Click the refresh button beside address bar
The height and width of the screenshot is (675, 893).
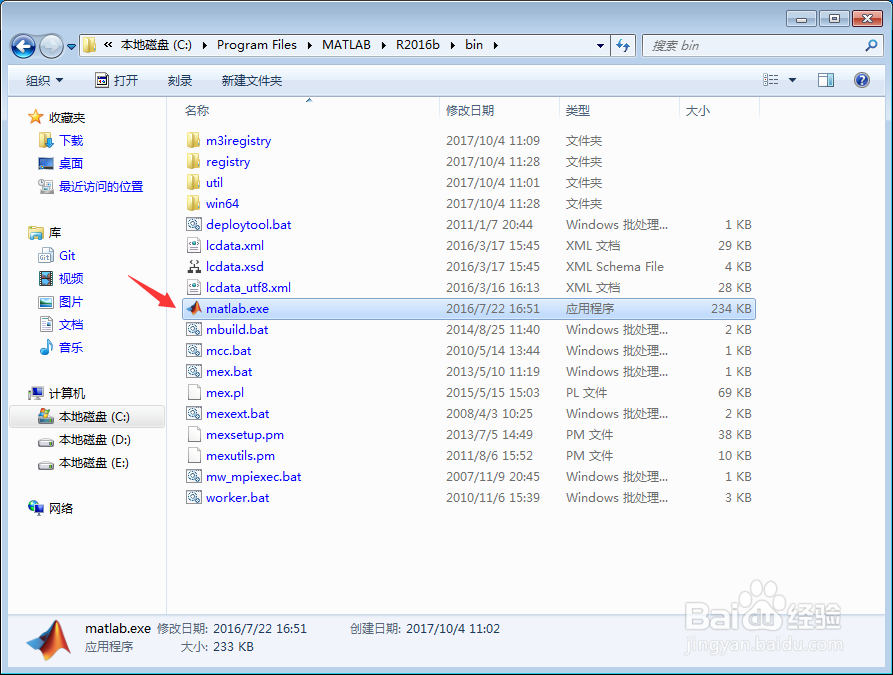623,46
